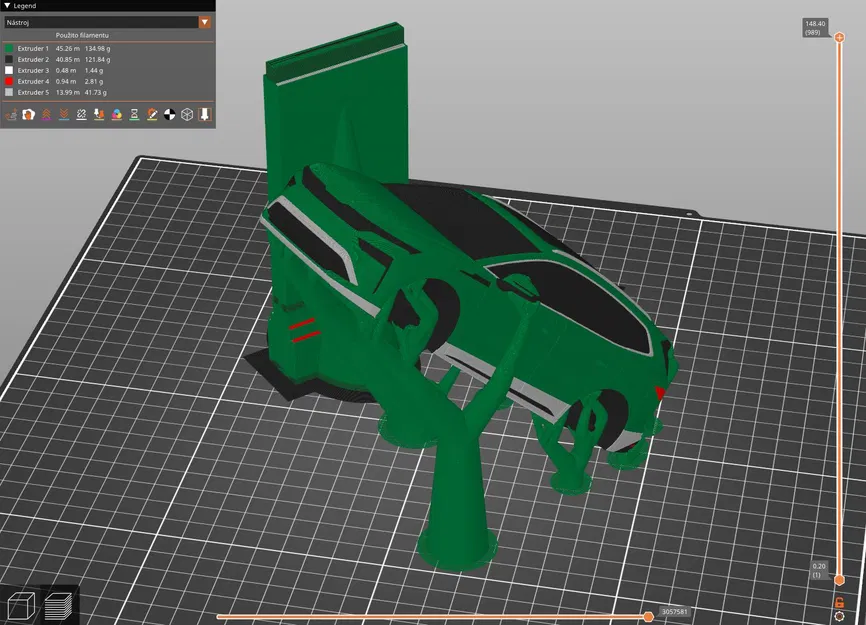866x625 pixels.
Task: Switch to 3D editor view cube icon
Action: pos(21,605)
